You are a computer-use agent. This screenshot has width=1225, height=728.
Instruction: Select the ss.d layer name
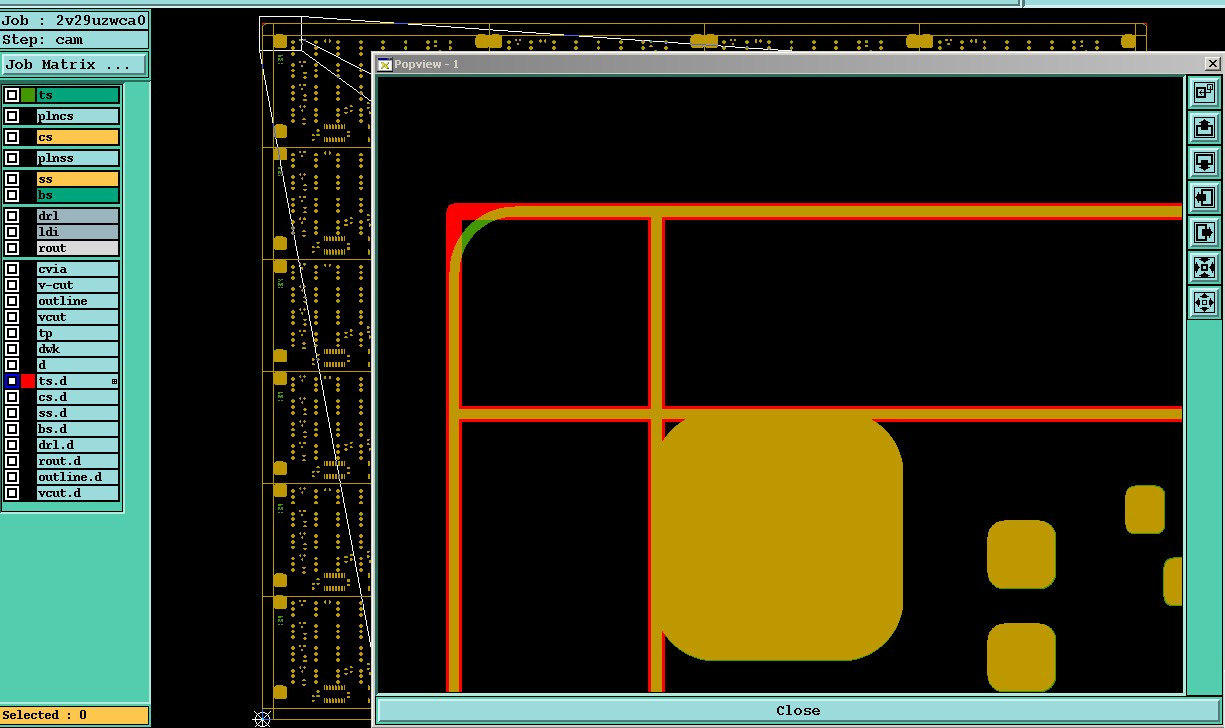point(78,413)
